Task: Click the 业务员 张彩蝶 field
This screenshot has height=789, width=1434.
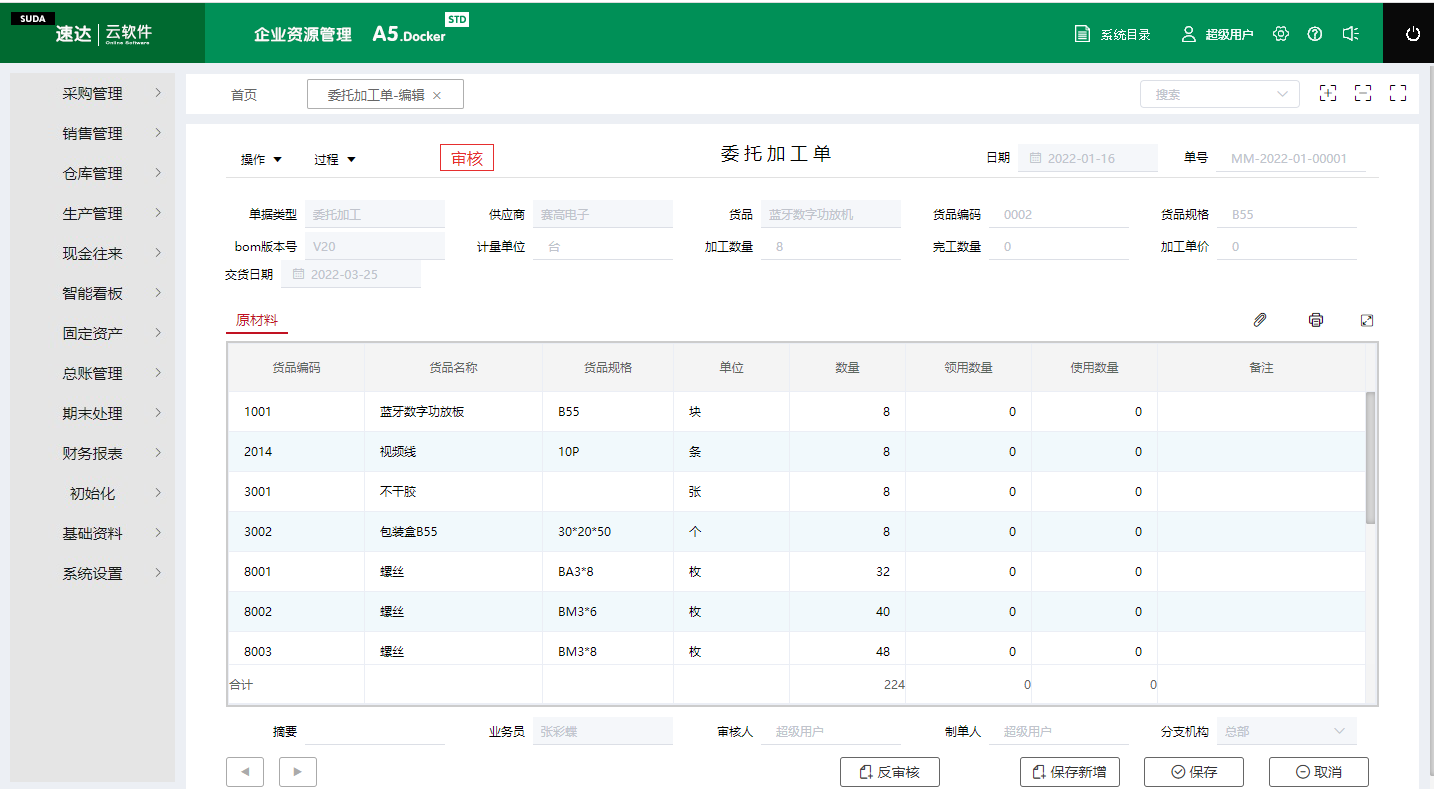Action: tap(603, 731)
